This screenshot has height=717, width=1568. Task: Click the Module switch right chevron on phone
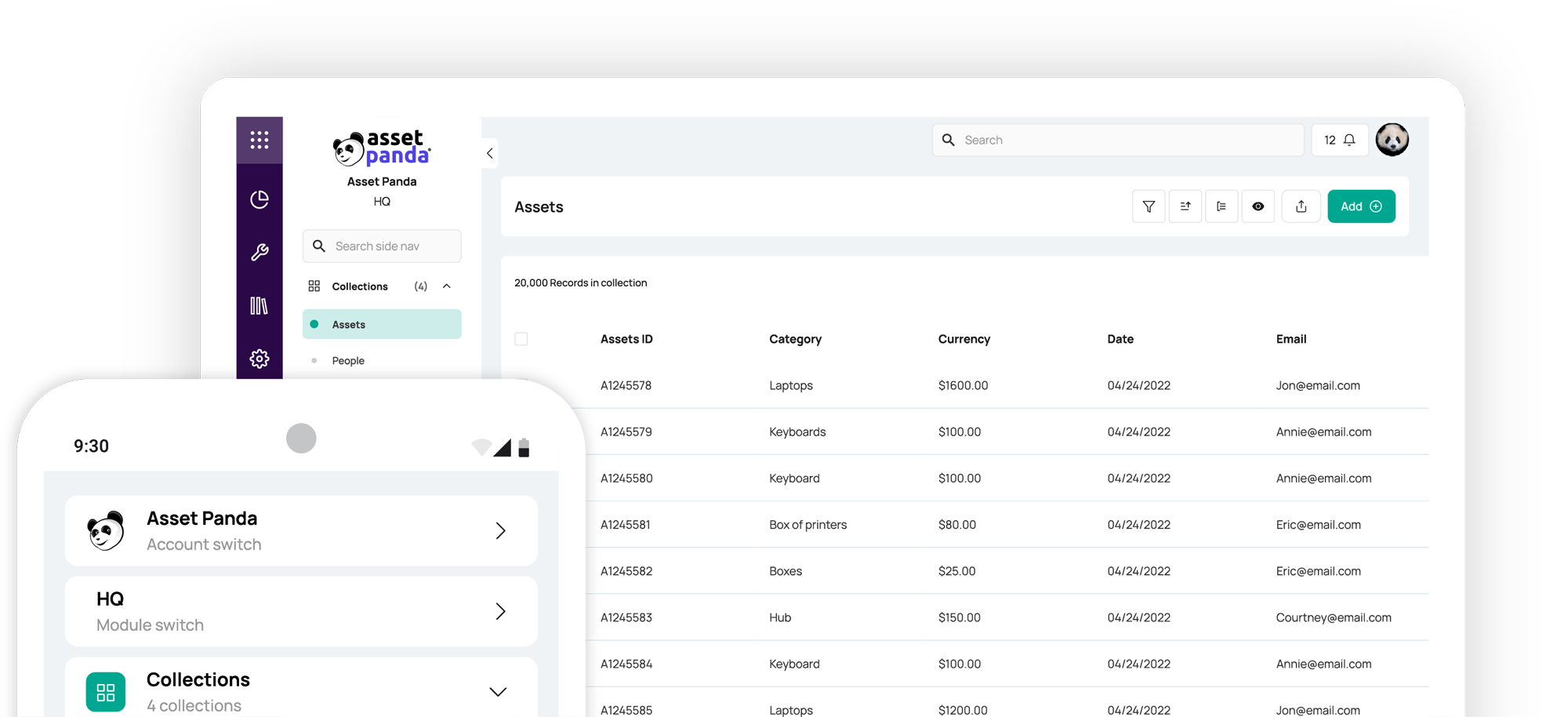(501, 611)
